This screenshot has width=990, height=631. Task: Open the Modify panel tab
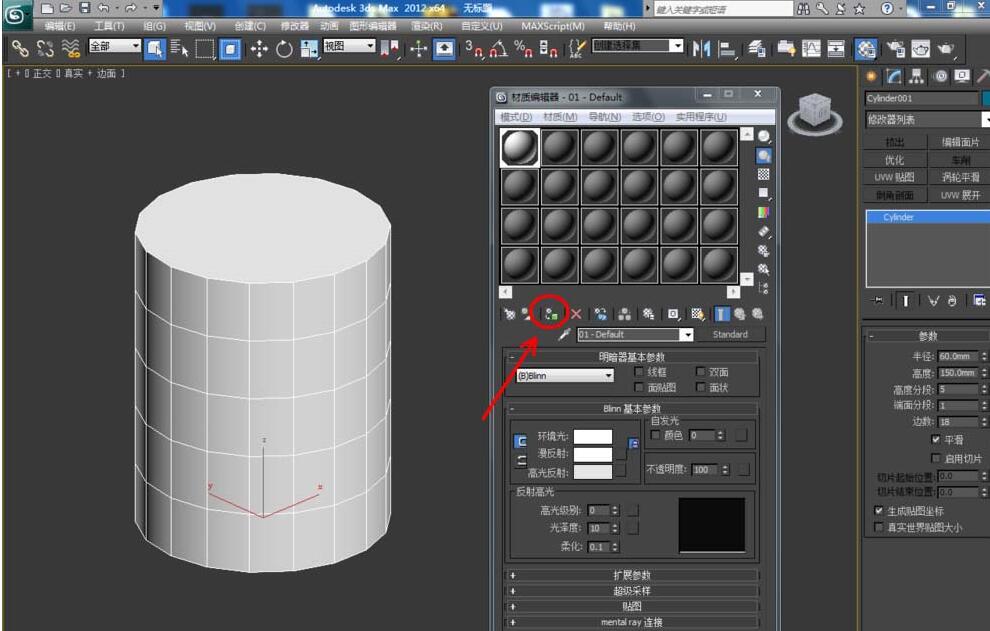(x=894, y=76)
